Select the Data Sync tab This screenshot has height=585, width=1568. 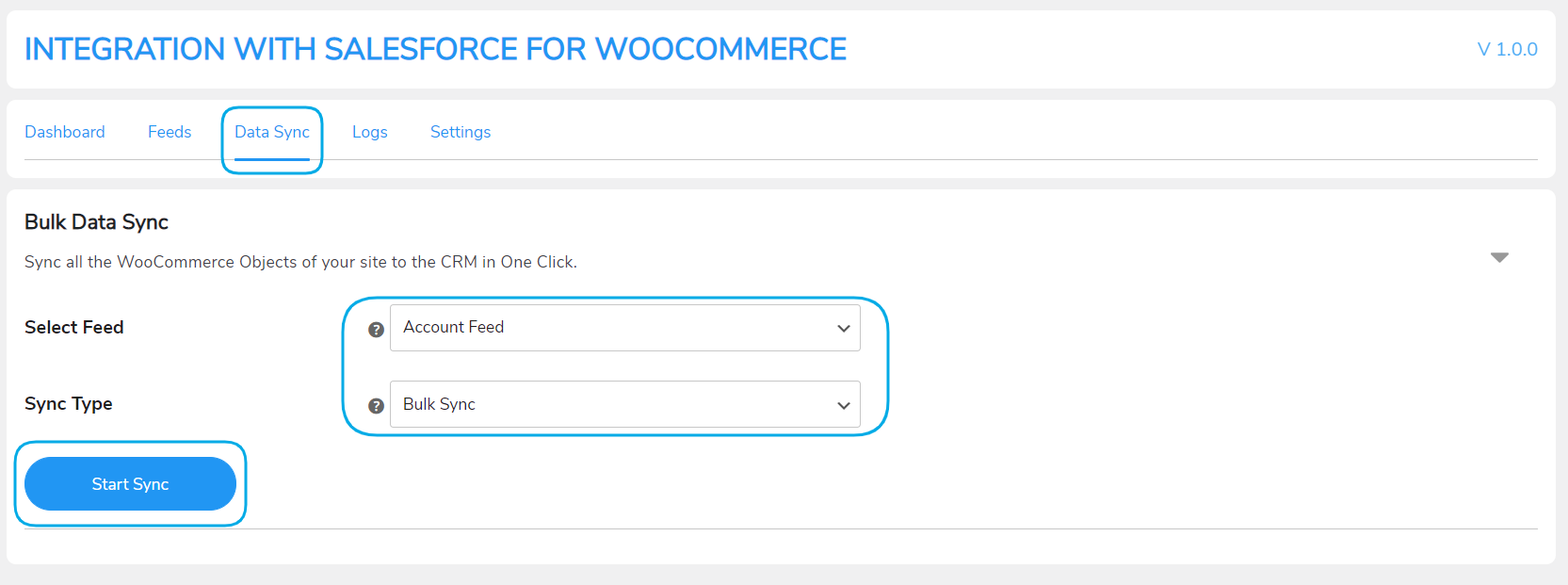pos(272,132)
